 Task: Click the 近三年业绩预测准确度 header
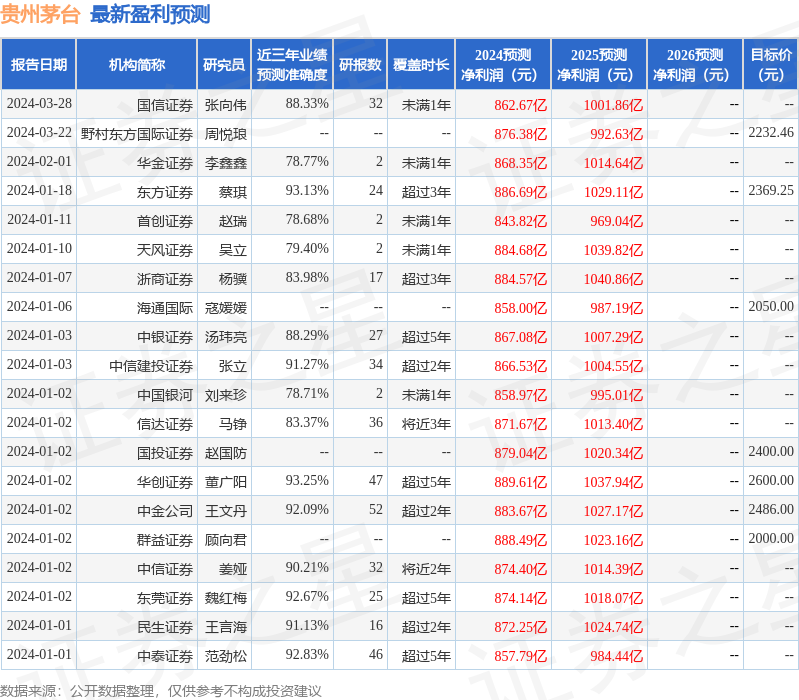pyautogui.click(x=292, y=64)
